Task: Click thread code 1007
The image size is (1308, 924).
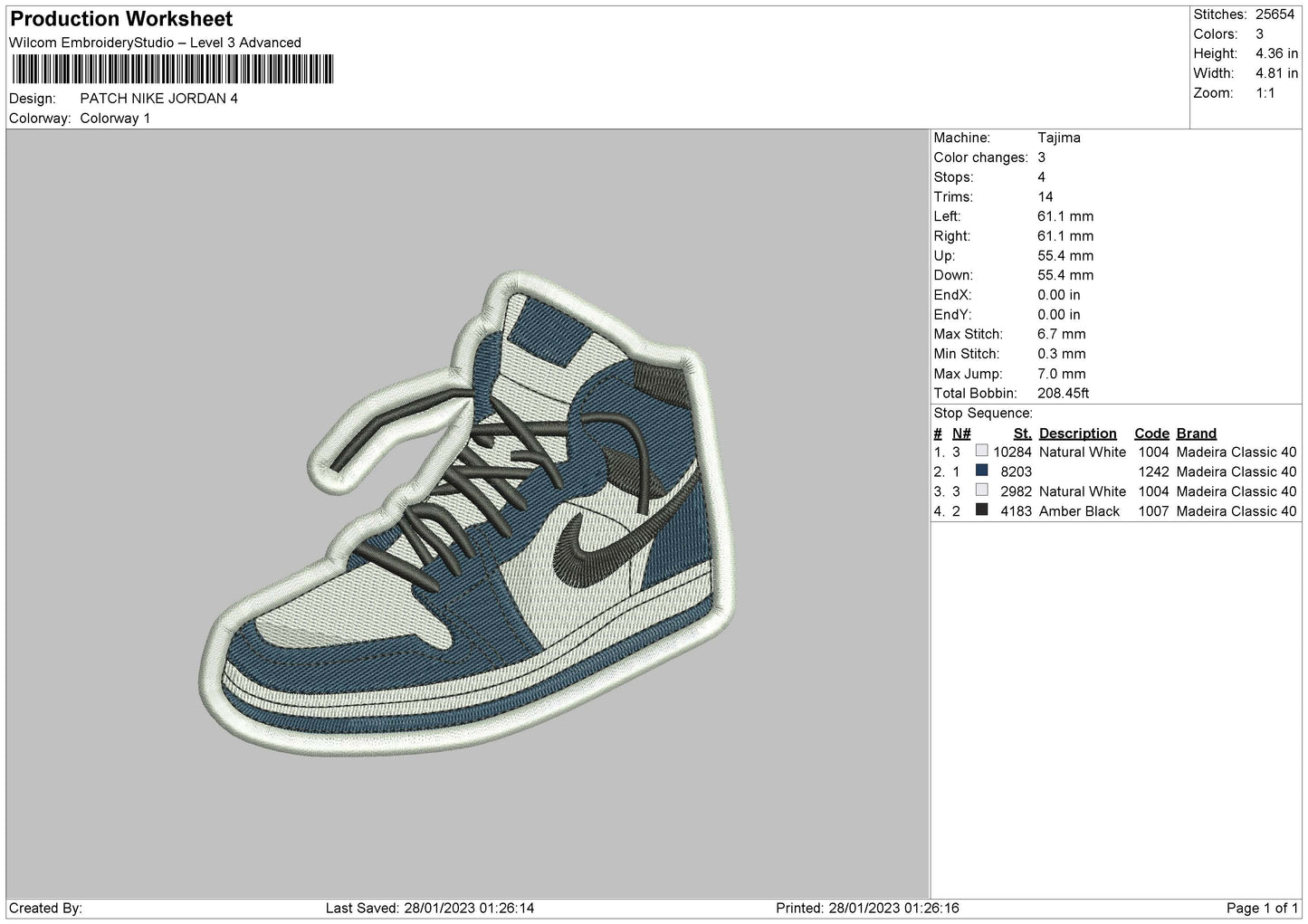Action: (x=1154, y=511)
